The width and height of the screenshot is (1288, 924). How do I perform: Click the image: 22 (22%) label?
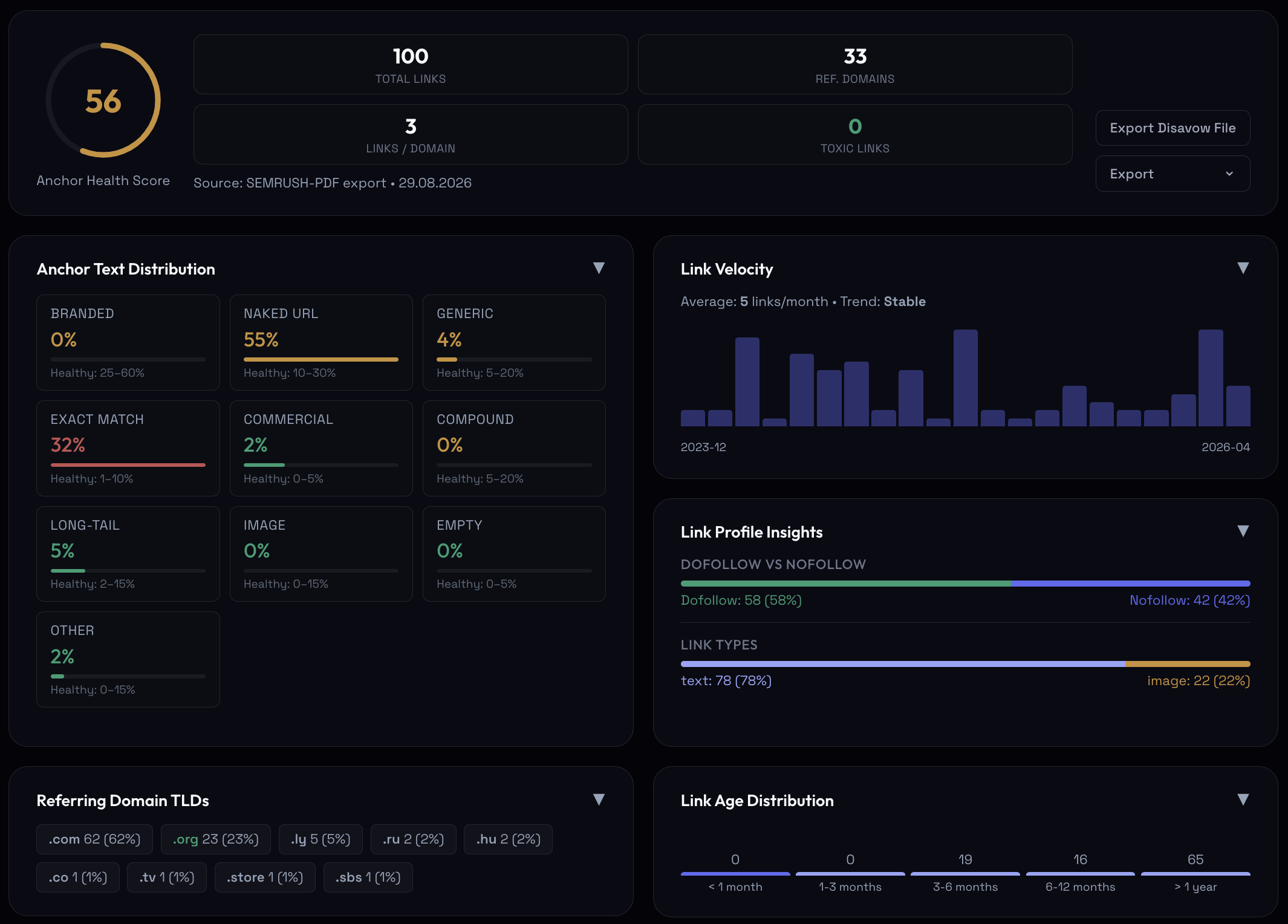(x=1199, y=680)
